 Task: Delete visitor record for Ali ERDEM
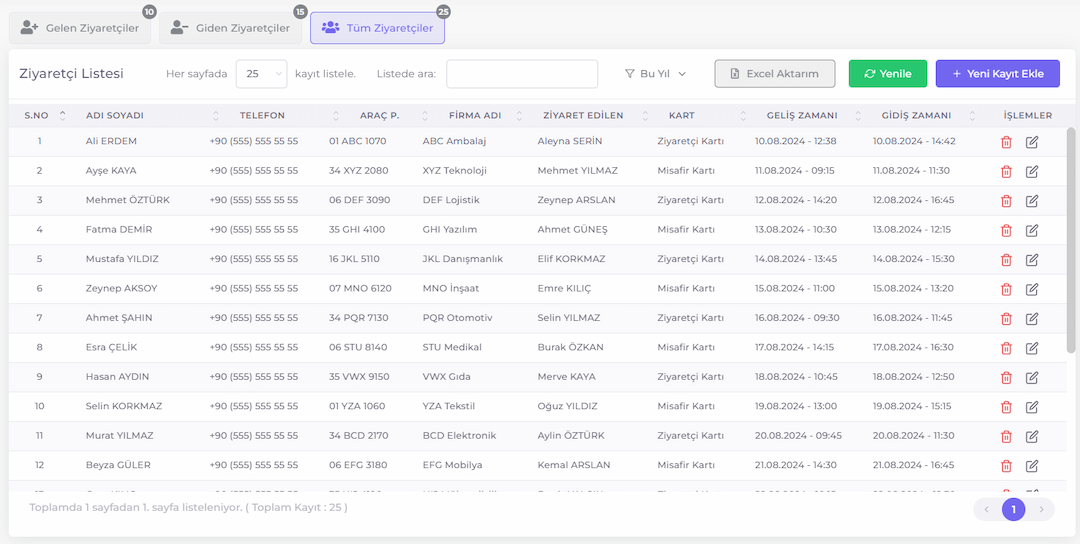point(1006,142)
